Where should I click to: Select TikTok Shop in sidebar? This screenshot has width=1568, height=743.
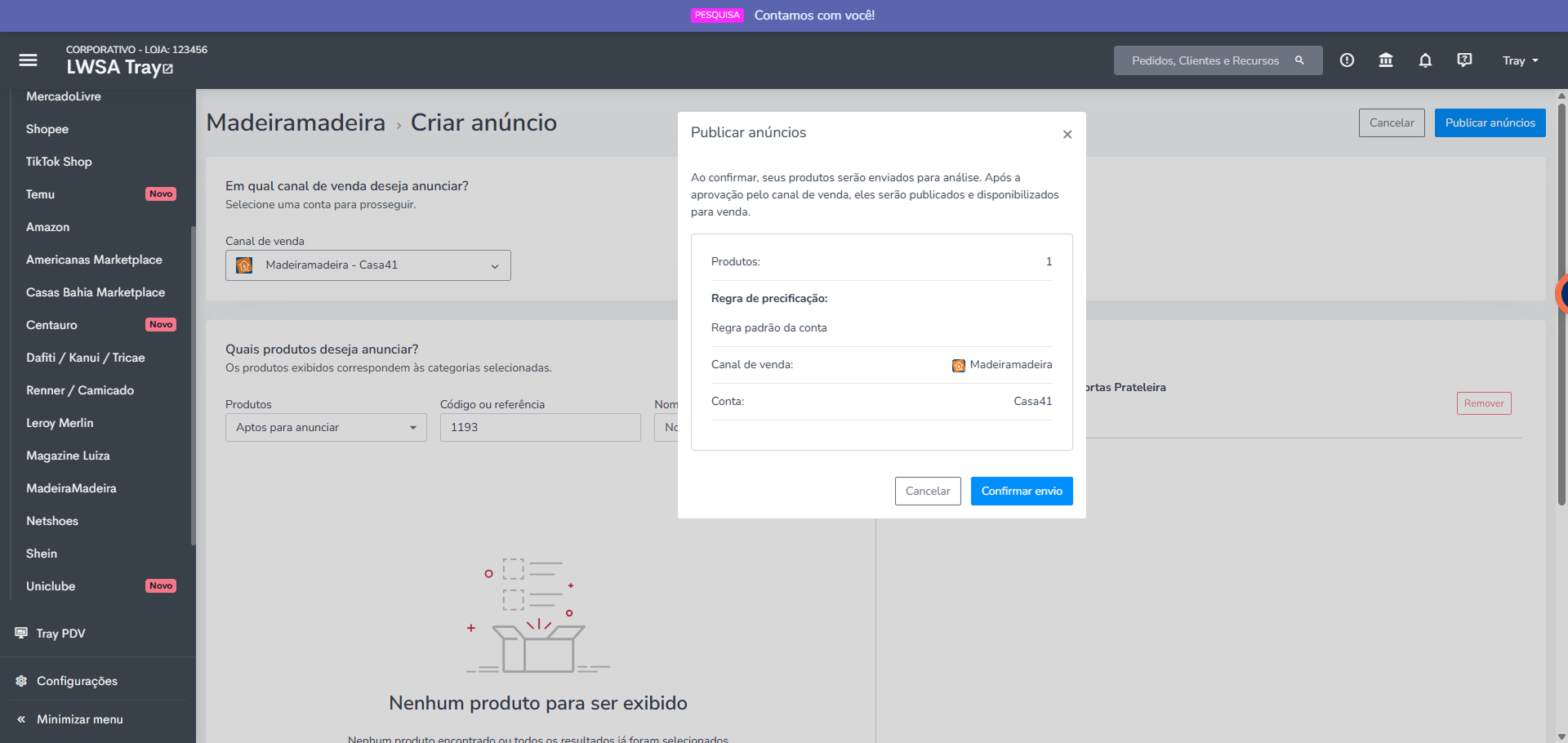click(59, 162)
